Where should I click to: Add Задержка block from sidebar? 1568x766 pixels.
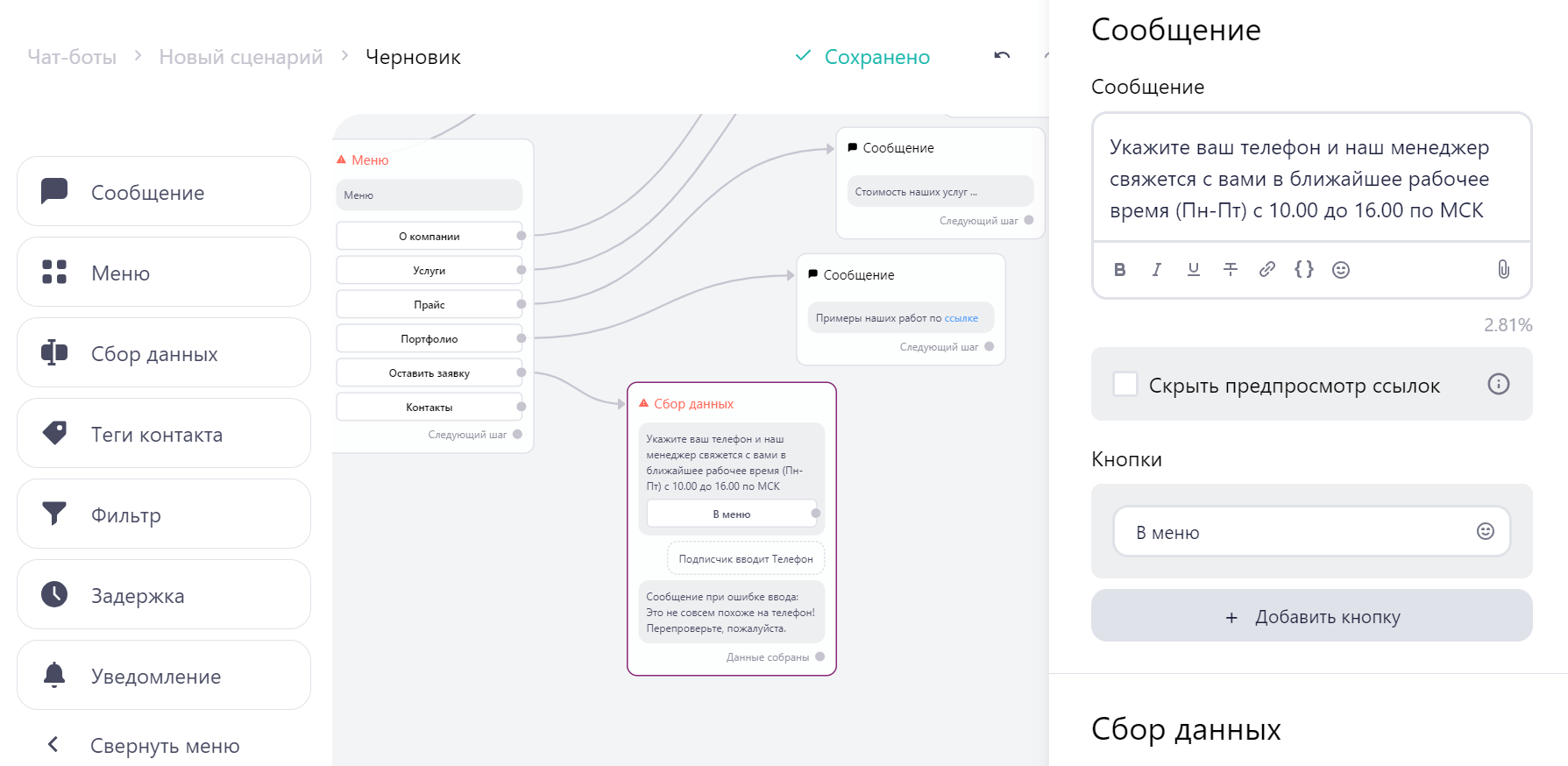[x=164, y=594]
